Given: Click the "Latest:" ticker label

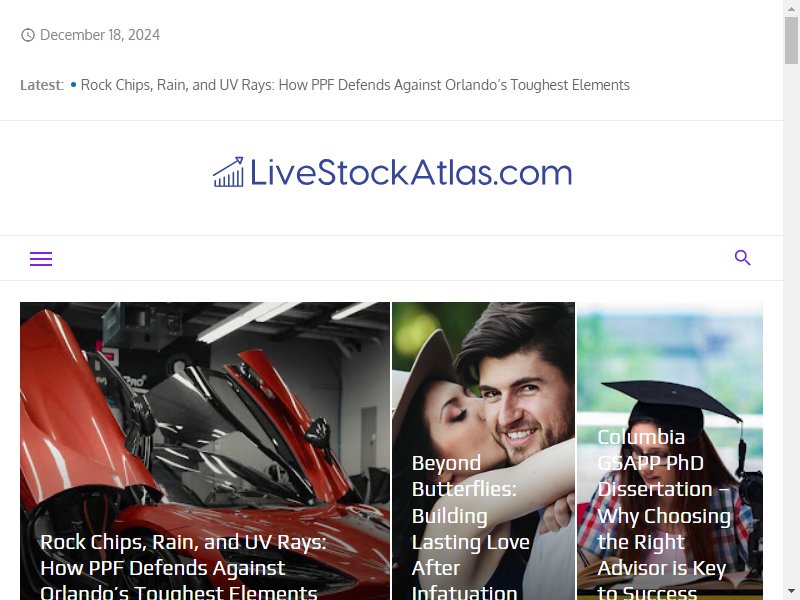Looking at the screenshot, I should [x=42, y=85].
